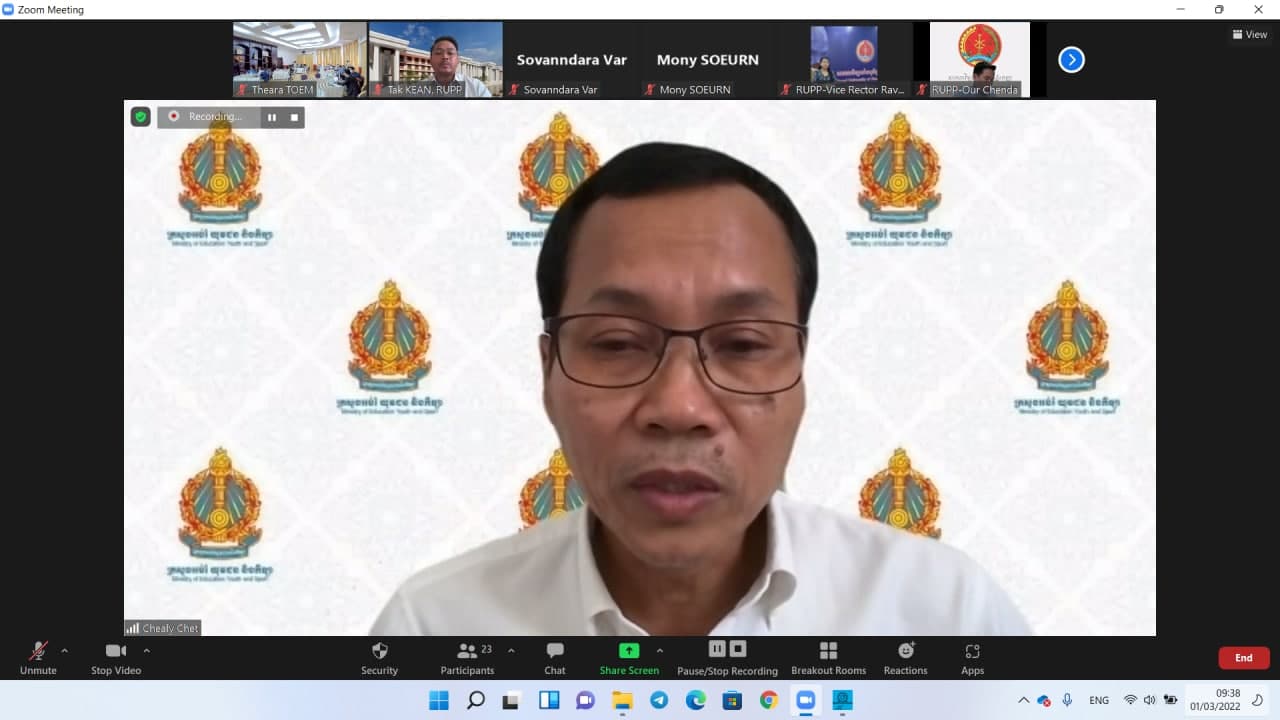Image resolution: width=1280 pixels, height=720 pixels.
Task: Stop the recording using the top-left indicator
Action: [x=294, y=117]
